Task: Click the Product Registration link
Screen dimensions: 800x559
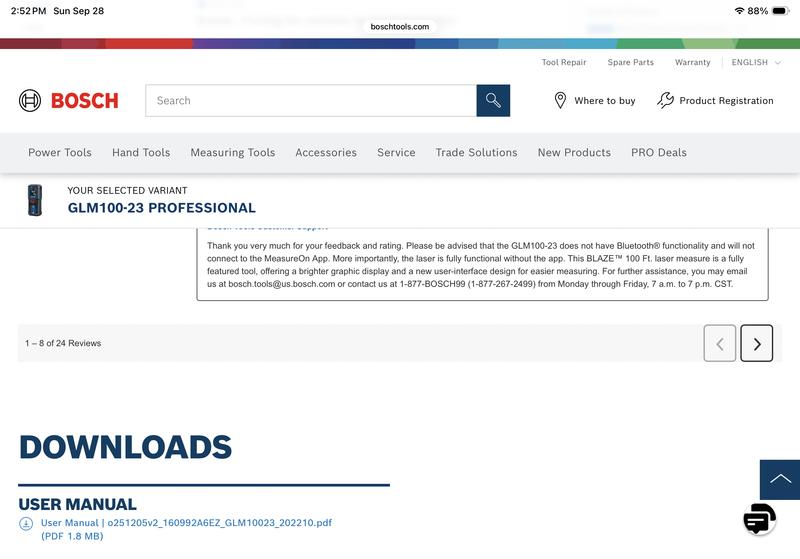Action: point(726,100)
